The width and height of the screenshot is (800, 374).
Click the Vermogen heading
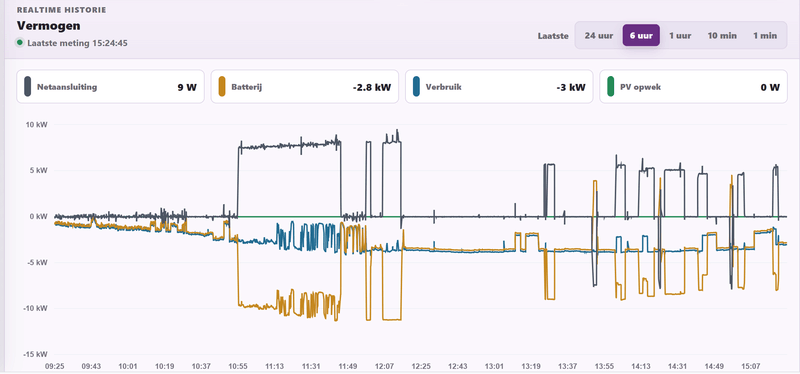pyautogui.click(x=48, y=26)
